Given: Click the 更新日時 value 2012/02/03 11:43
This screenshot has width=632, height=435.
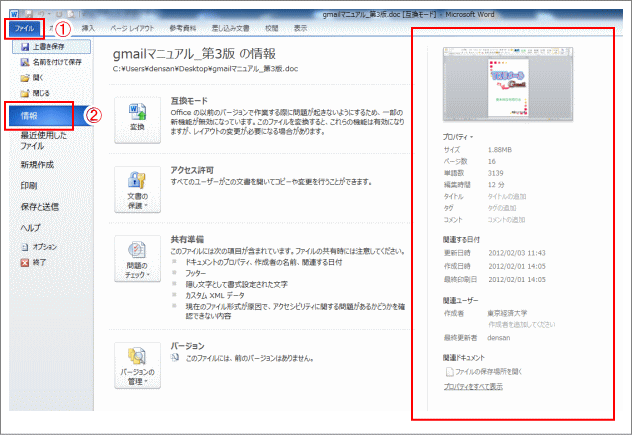Looking at the screenshot, I should pyautogui.click(x=517, y=253).
